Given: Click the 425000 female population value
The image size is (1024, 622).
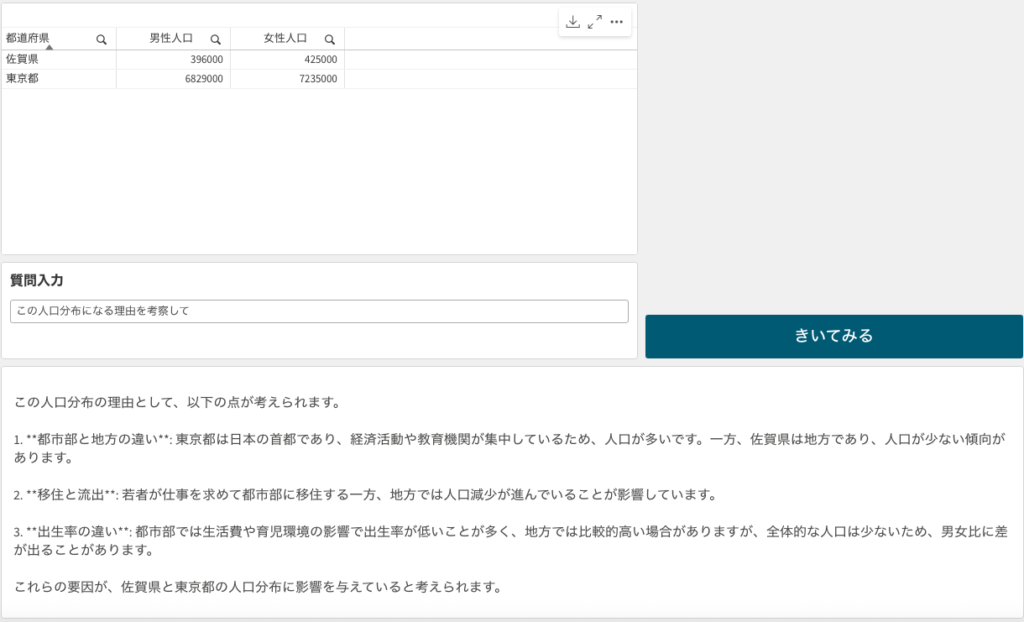Looking at the screenshot, I should coord(320,59).
